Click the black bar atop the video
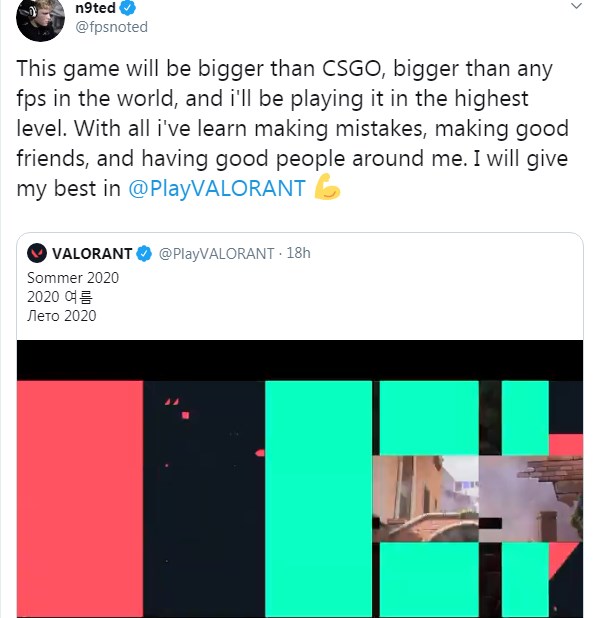 tap(300, 360)
